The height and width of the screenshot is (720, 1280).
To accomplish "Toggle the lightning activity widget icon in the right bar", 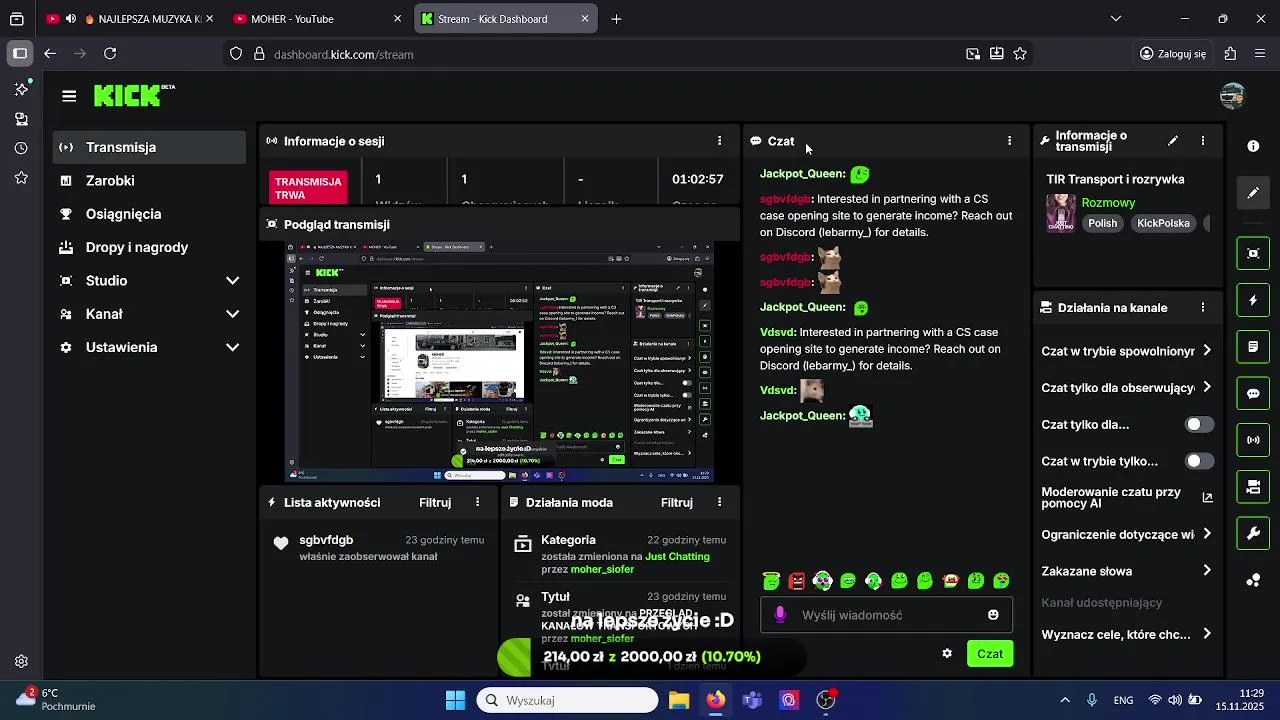I will point(1253,300).
